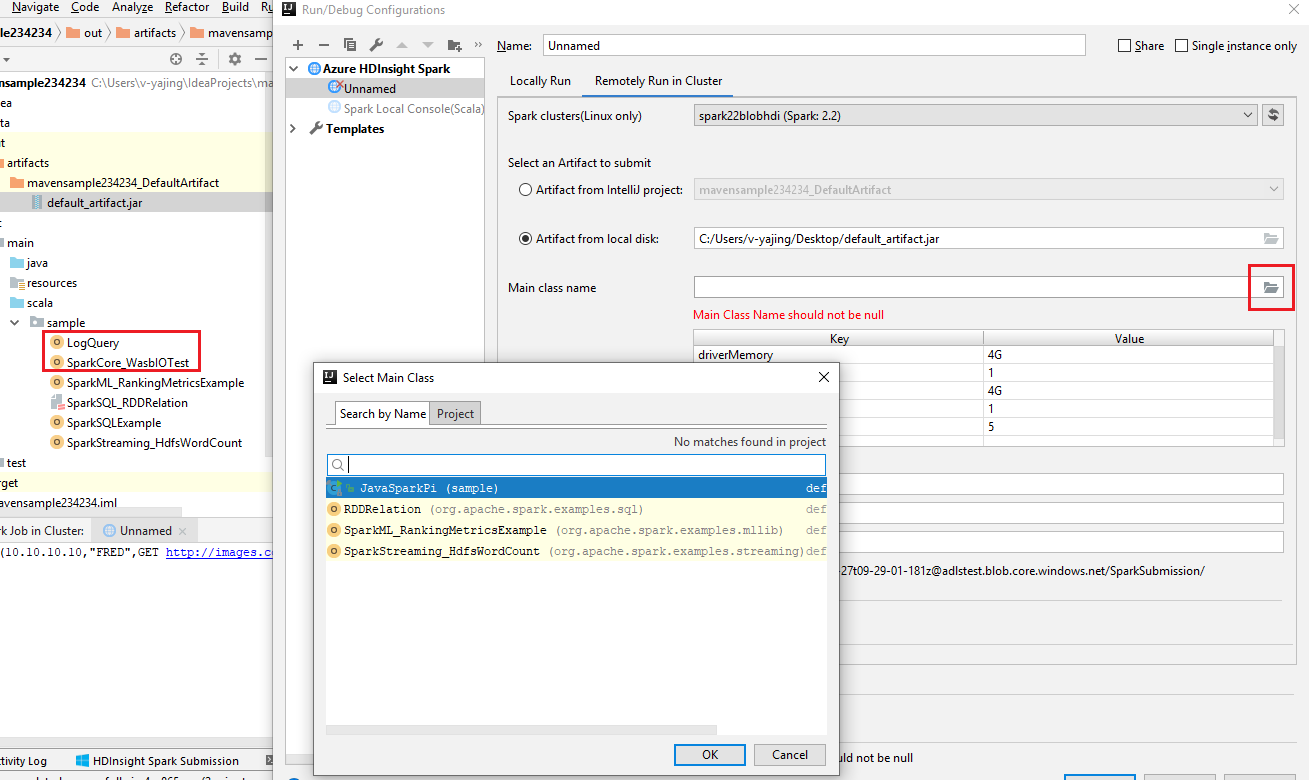The height and width of the screenshot is (780, 1309).
Task: Select Artifact from IntelliJ project radio button
Action: pyautogui.click(x=525, y=189)
